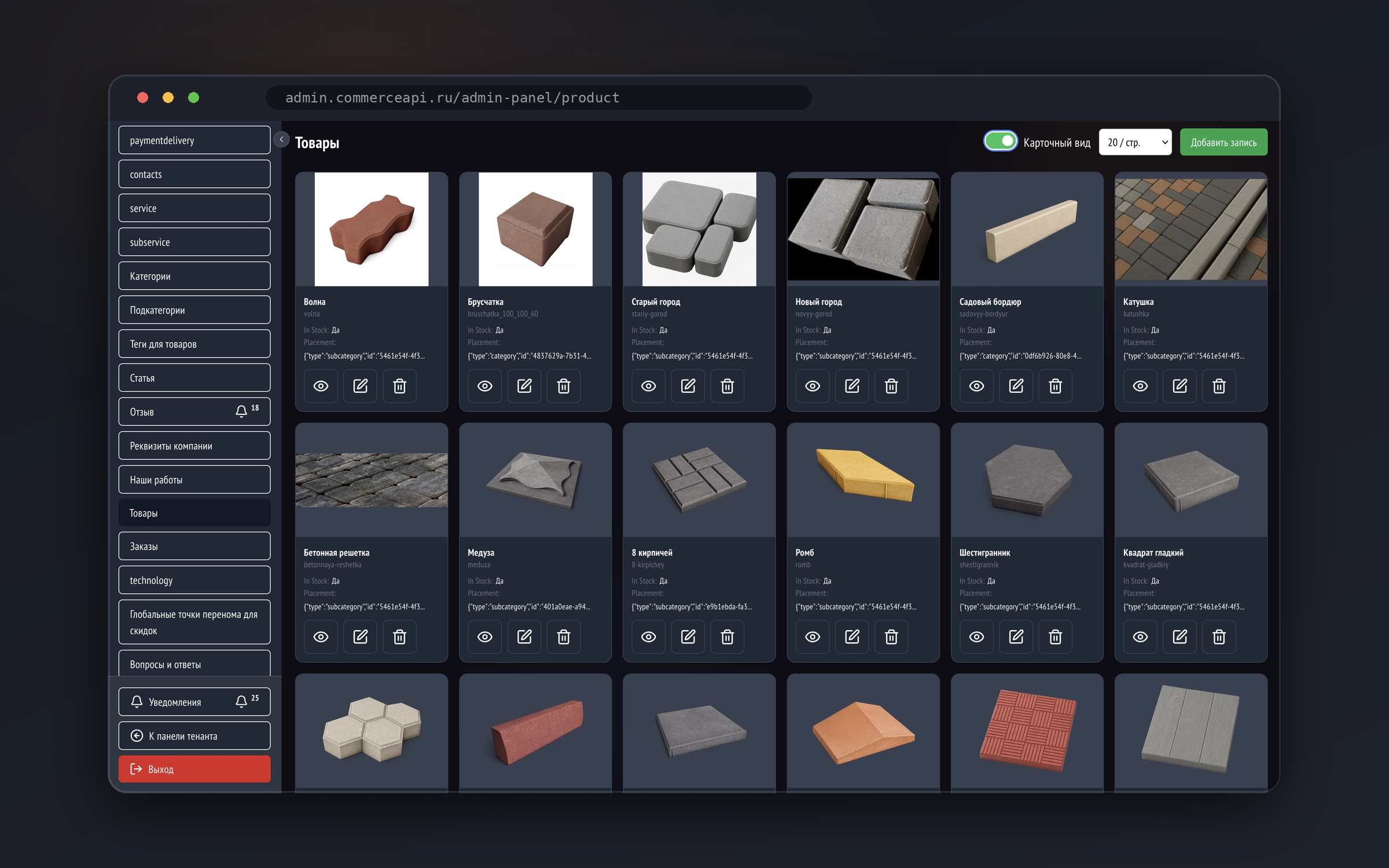
Task: Edit the Старый город product
Action: 688,386
